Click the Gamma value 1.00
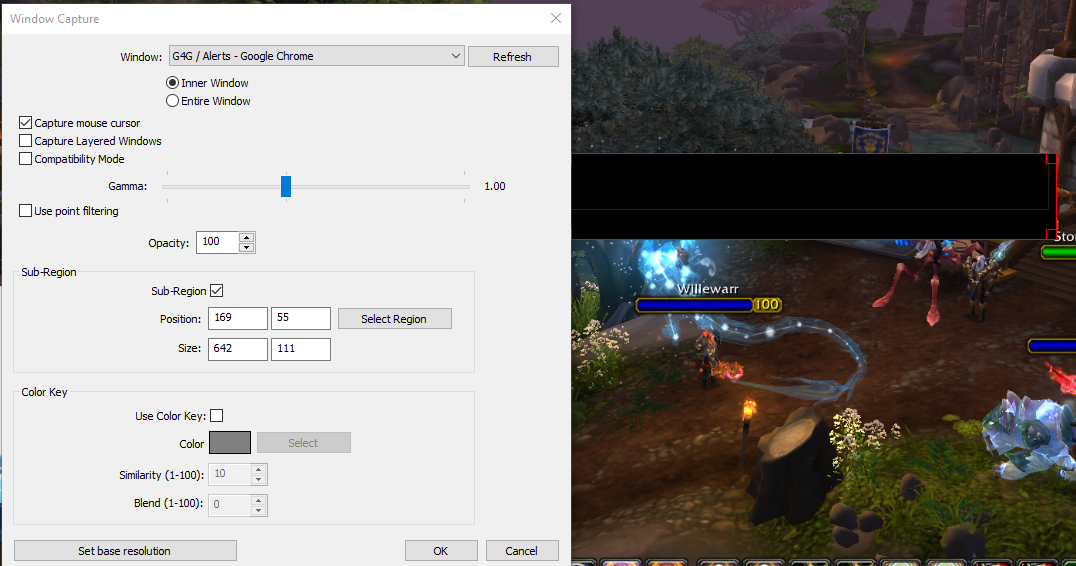The image size is (1076, 566). (x=495, y=186)
